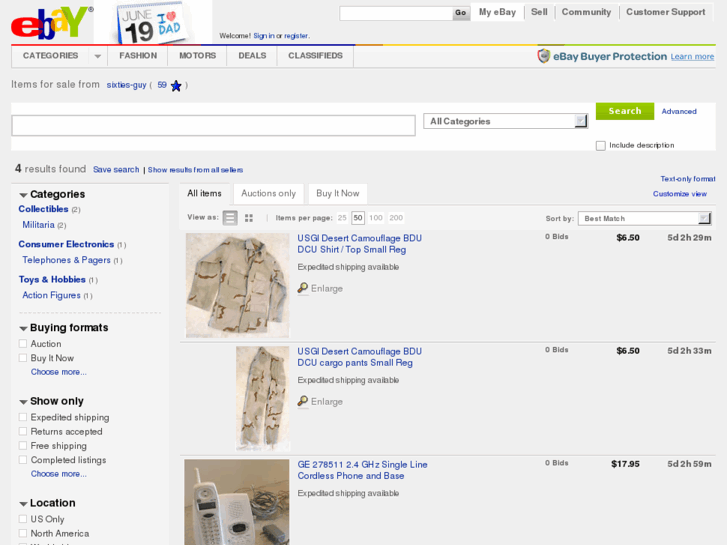Image resolution: width=727 pixels, height=545 pixels.
Task: Click Enlarge magnifier for camouflage shirt
Action: [303, 289]
